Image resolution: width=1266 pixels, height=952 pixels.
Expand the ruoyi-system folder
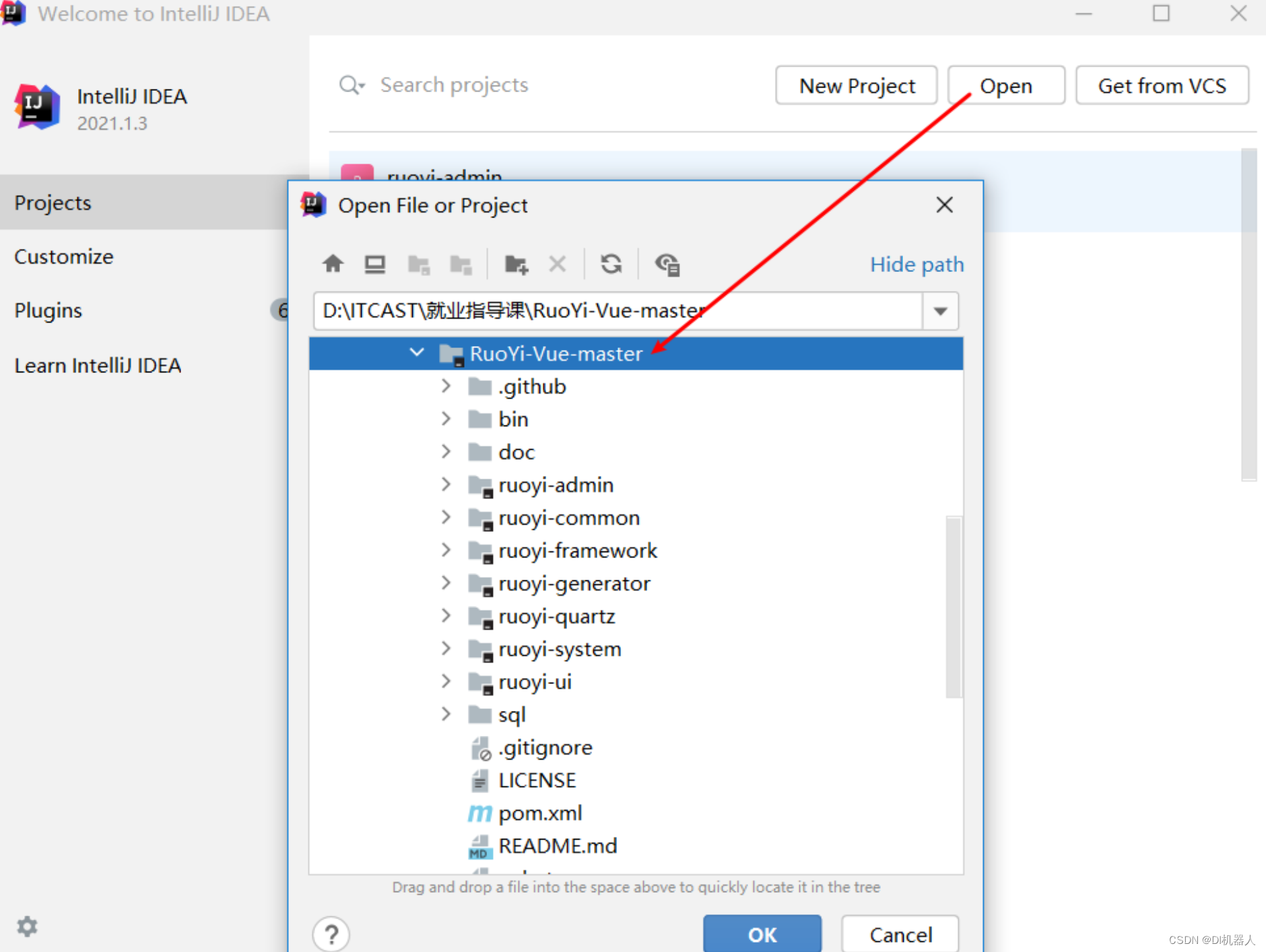[x=446, y=648]
